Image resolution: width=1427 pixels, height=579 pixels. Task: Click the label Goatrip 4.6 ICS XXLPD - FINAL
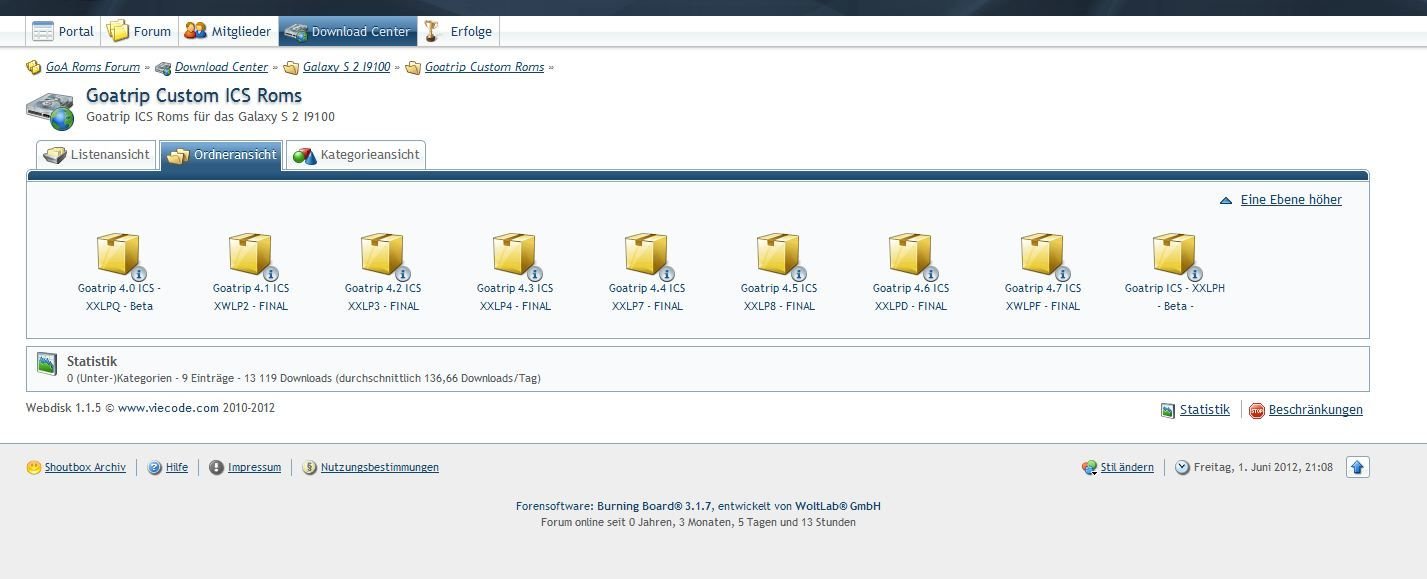coord(911,297)
